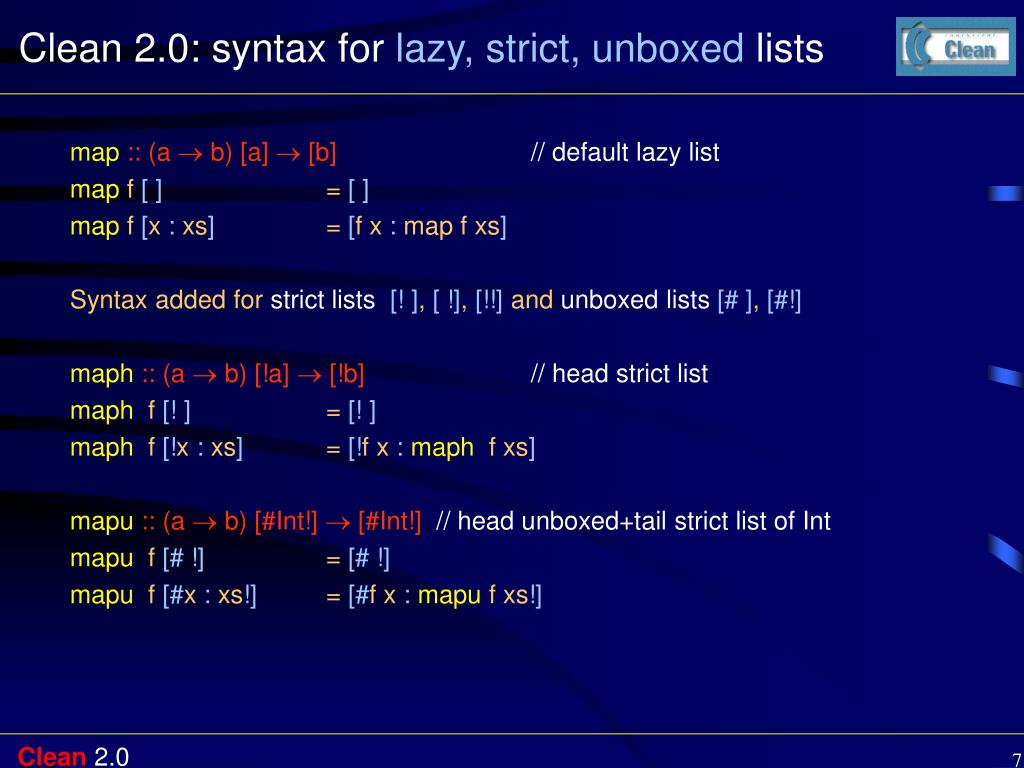The image size is (1024, 768).
Task: Select the line 'map :: (a → b) [a] → [b]'
Action: 203,153
